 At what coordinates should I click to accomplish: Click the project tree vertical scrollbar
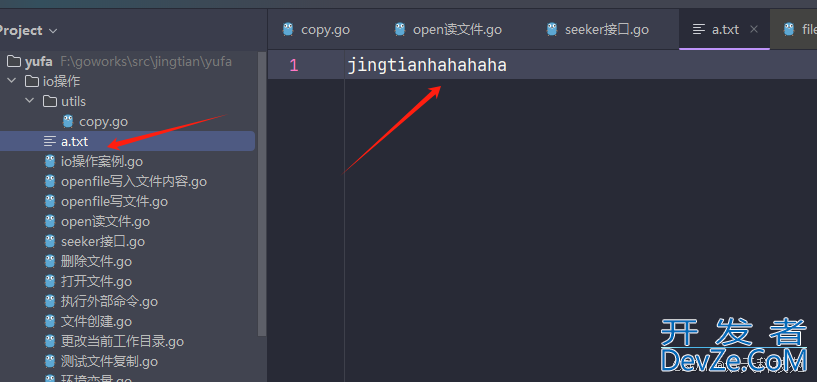pos(263,193)
